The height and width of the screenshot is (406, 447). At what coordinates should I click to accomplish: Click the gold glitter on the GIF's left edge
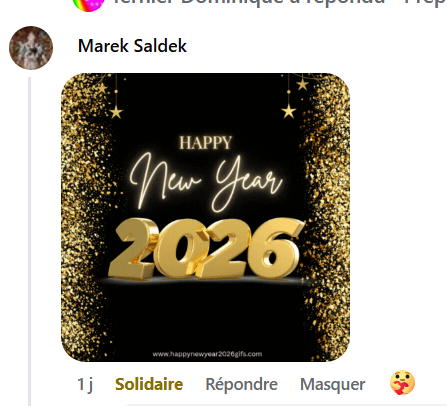(x=82, y=217)
